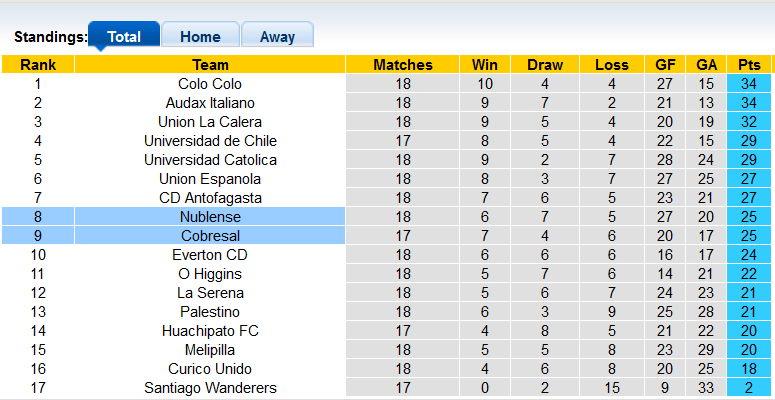
Task: Select the Away standings tab
Action: 277,37
